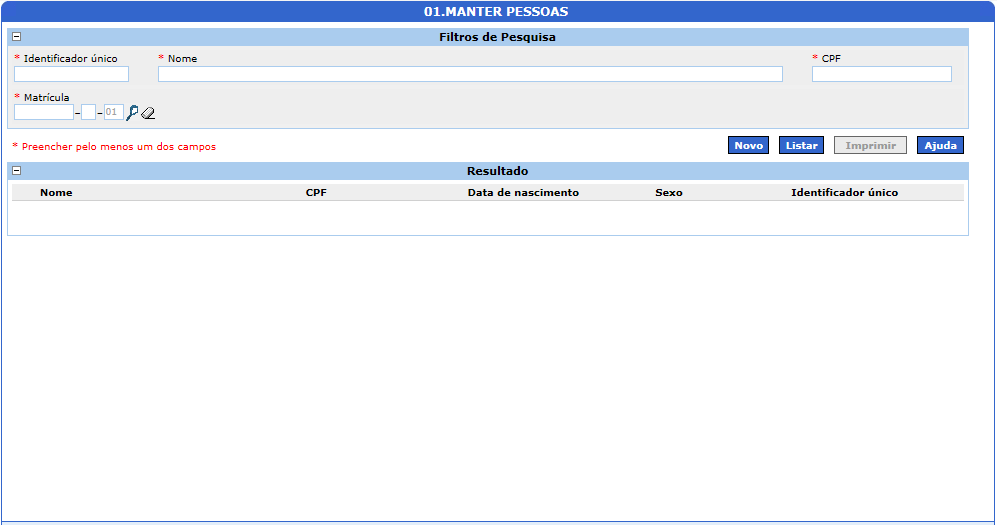
Task: Click the first Matrícula number field
Action: (x=44, y=113)
